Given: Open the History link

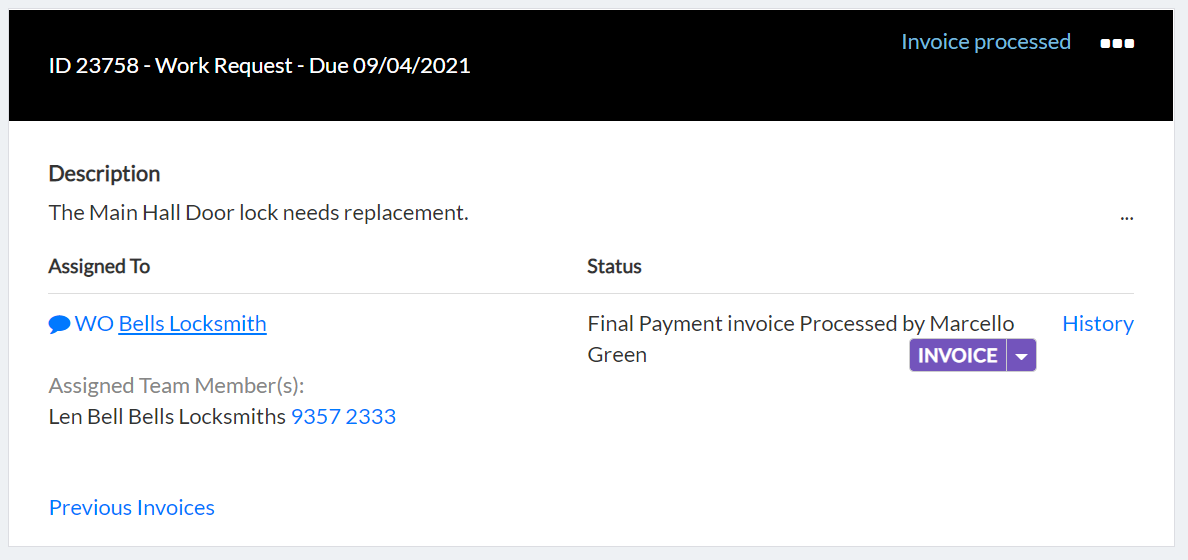Looking at the screenshot, I should tap(1098, 324).
